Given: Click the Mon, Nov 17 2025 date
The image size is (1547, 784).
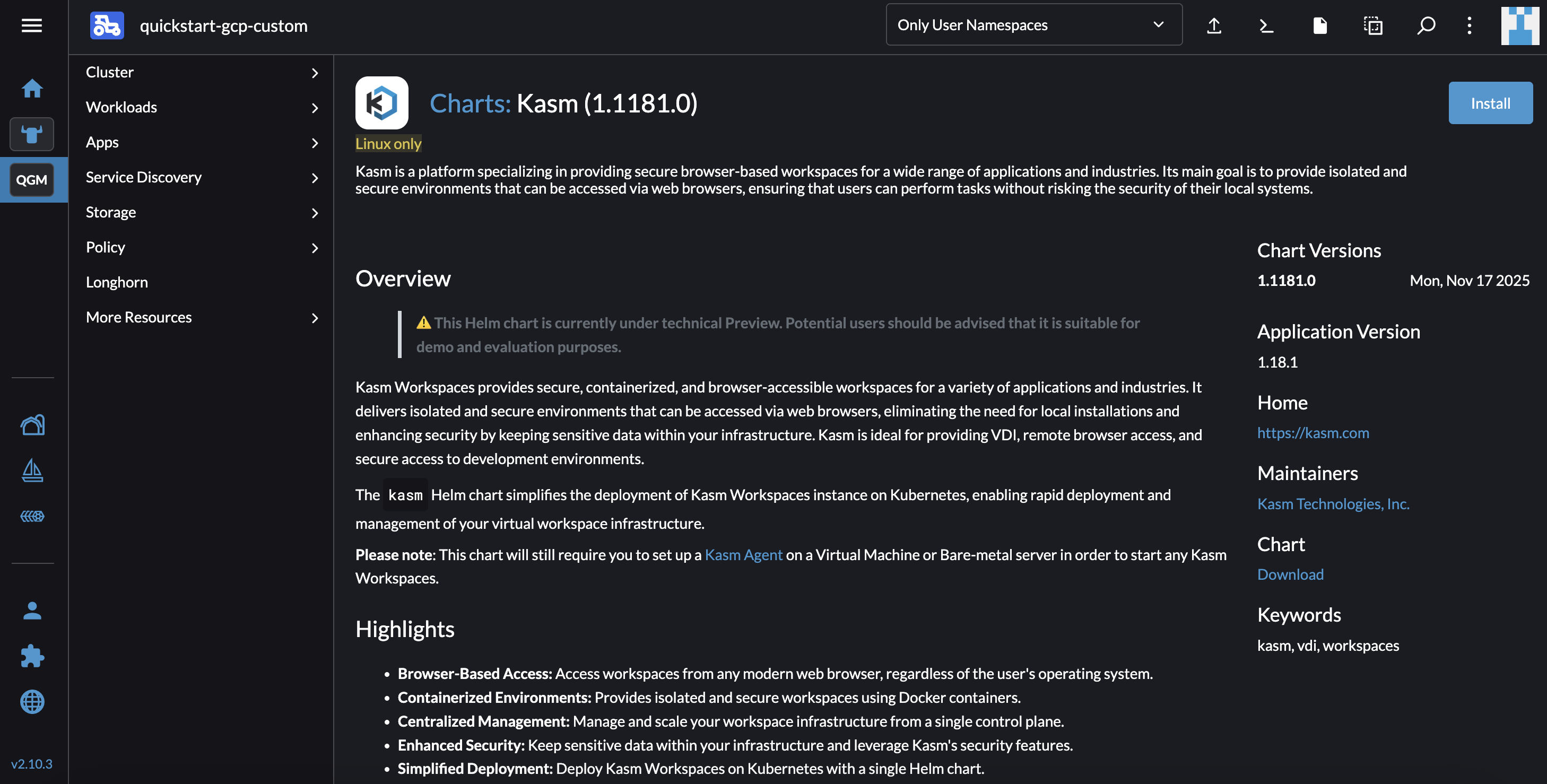Looking at the screenshot, I should click(x=1470, y=281).
